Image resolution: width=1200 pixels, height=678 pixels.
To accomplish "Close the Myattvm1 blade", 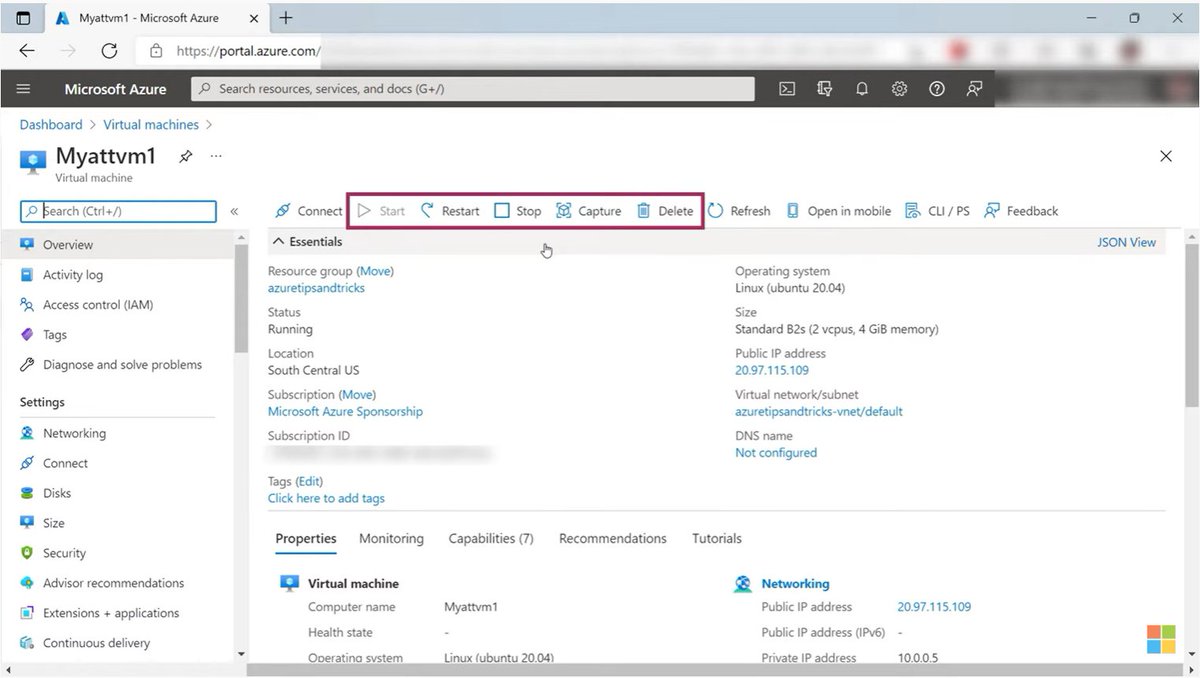I will [x=1166, y=156].
